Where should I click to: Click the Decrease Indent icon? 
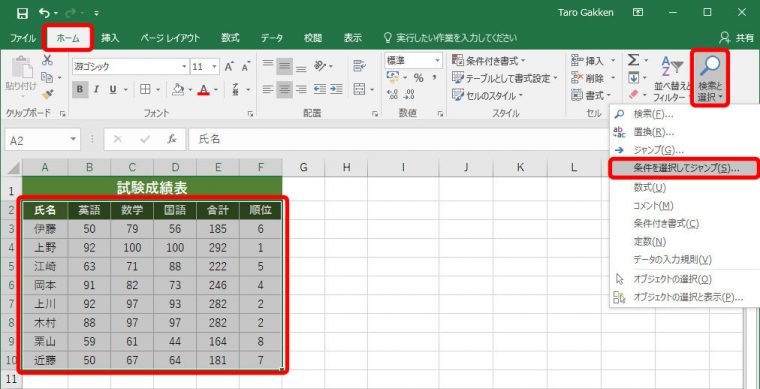click(319, 89)
